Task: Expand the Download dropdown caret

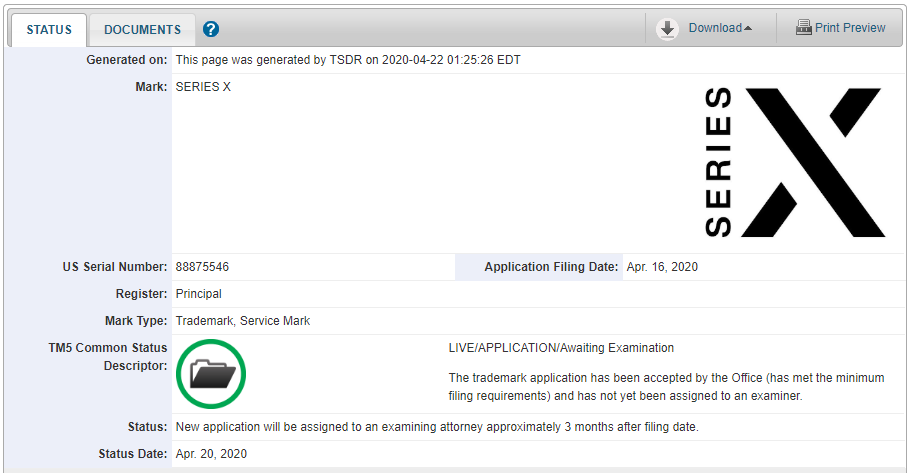Action: tap(748, 28)
